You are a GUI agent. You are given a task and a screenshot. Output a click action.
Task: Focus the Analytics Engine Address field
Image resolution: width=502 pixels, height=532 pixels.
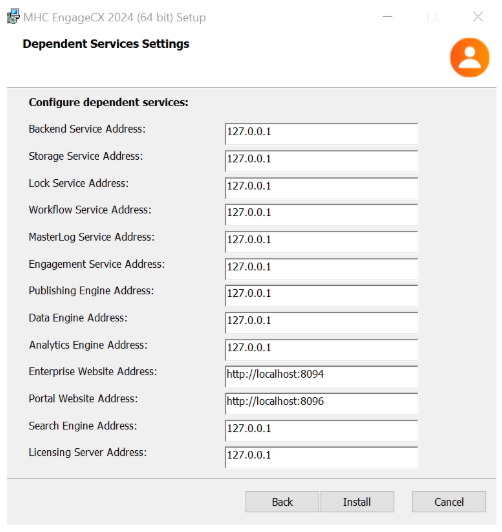321,350
